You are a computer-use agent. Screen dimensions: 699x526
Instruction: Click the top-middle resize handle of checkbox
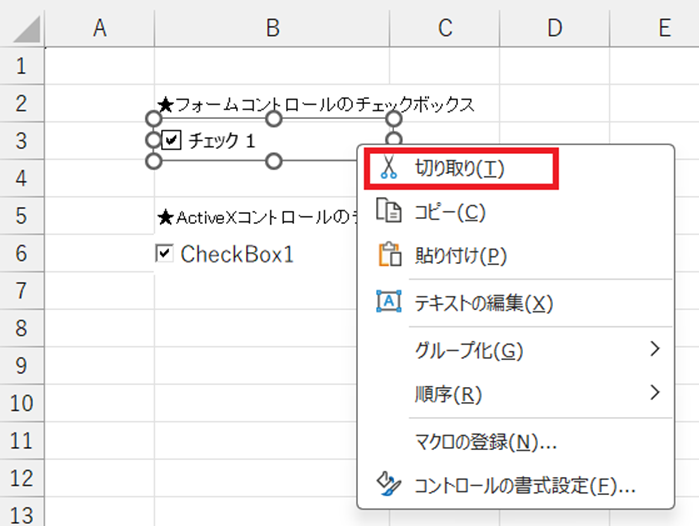[x=274, y=119]
